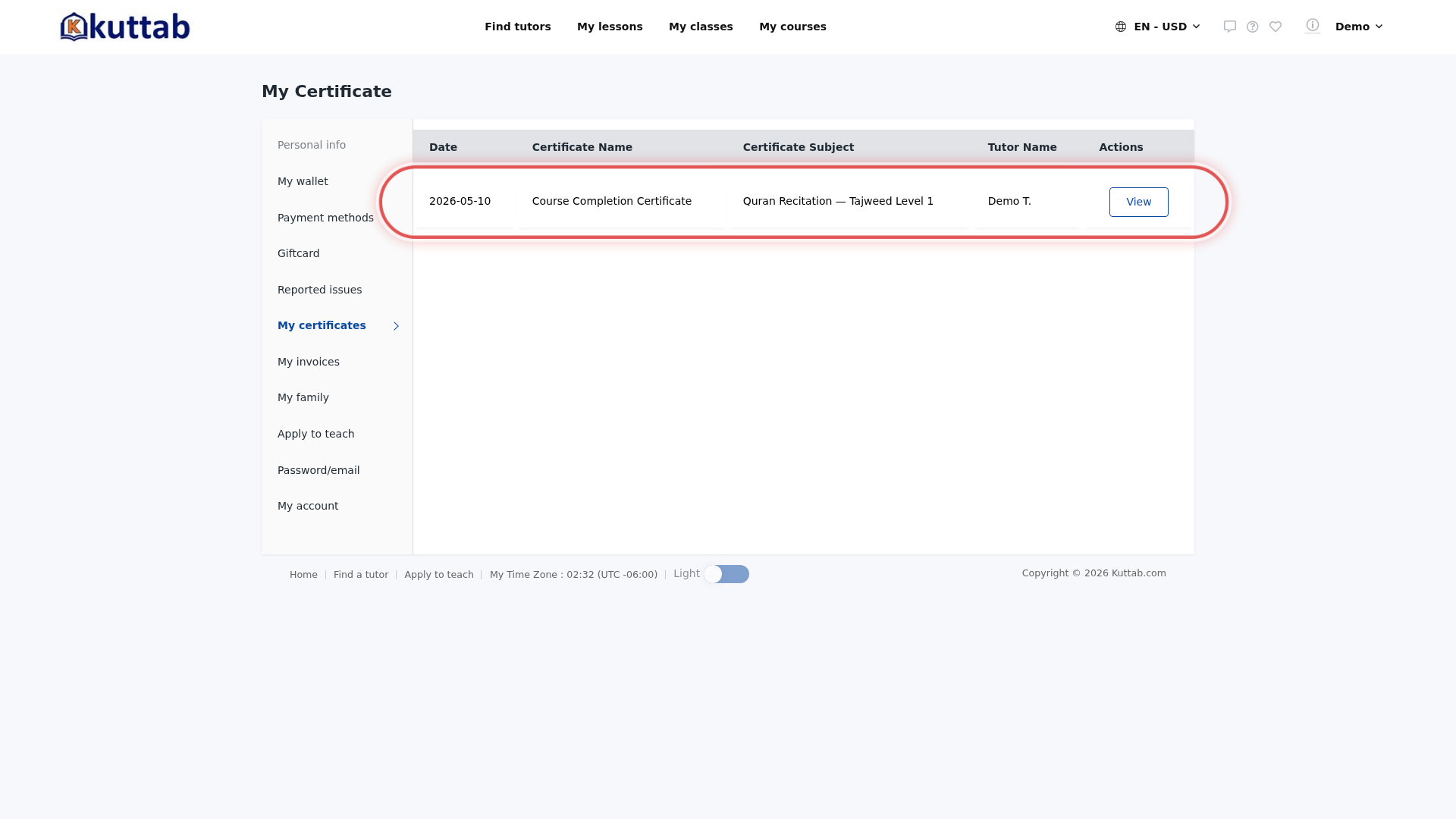
Task: Click the Actions column header
Action: pos(1121,147)
